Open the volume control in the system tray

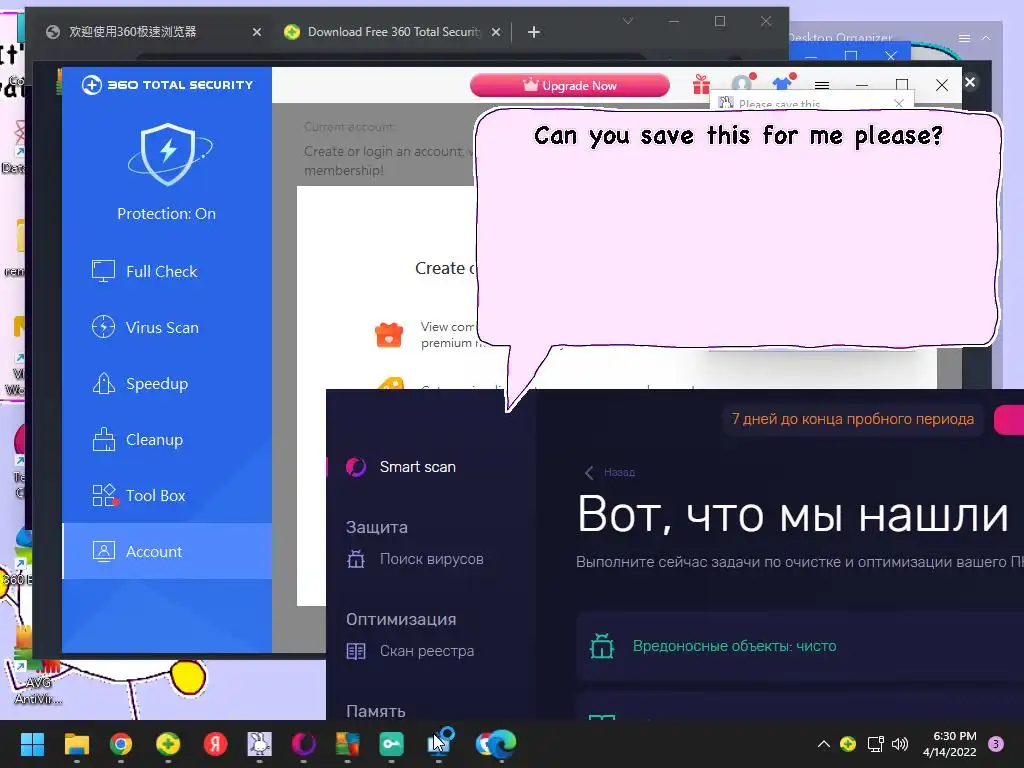click(900, 744)
